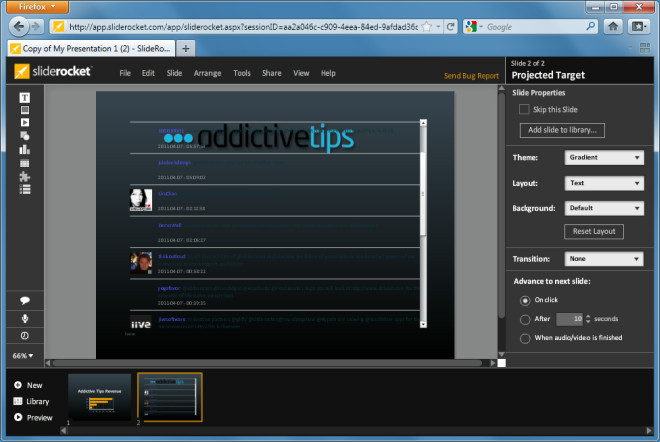The height and width of the screenshot is (442, 660).
Task: Click the search magnifier icon
Action: 591,27
